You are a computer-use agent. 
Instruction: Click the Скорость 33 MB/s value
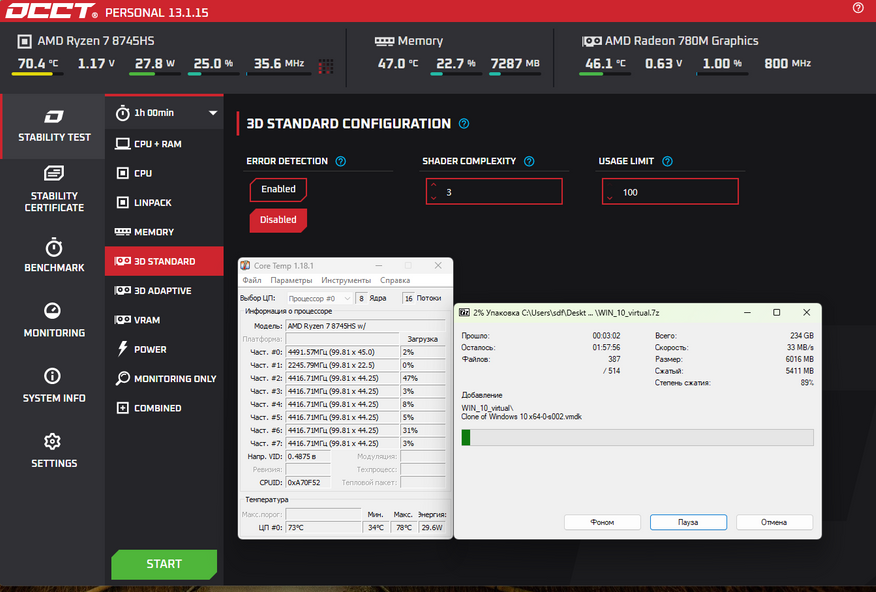click(x=801, y=347)
